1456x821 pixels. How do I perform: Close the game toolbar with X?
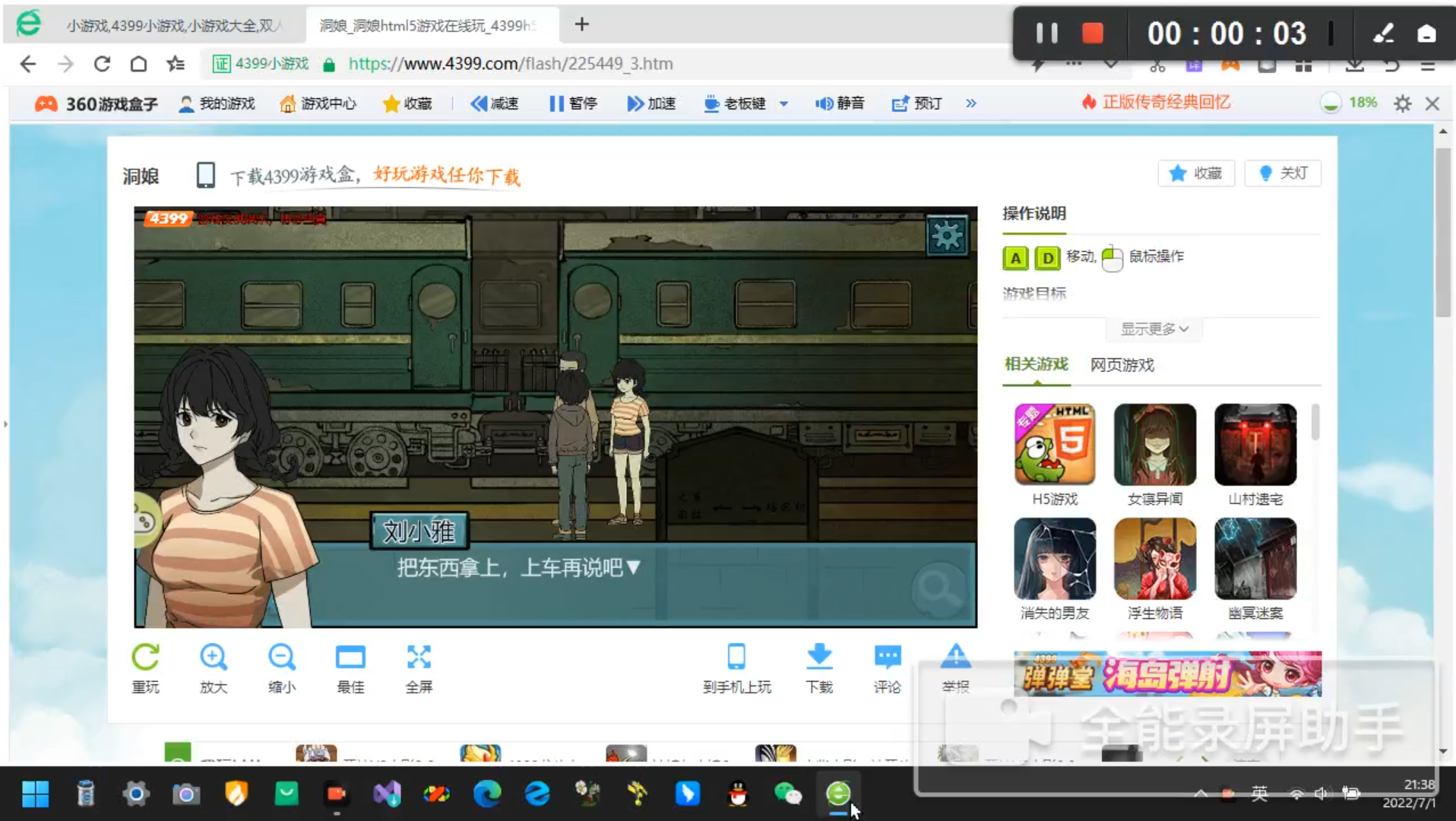[1432, 103]
